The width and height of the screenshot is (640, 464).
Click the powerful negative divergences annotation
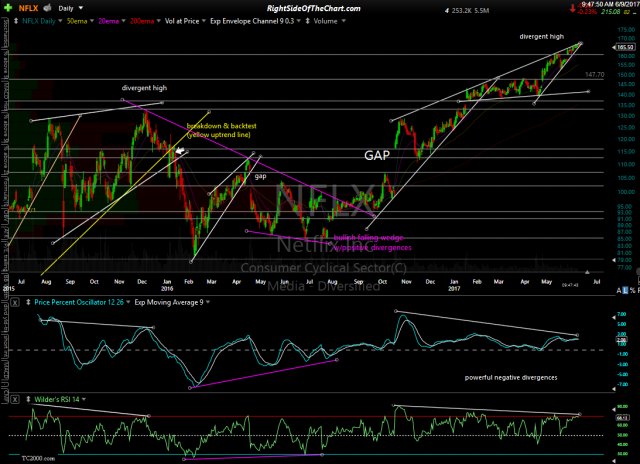[x=511, y=378]
